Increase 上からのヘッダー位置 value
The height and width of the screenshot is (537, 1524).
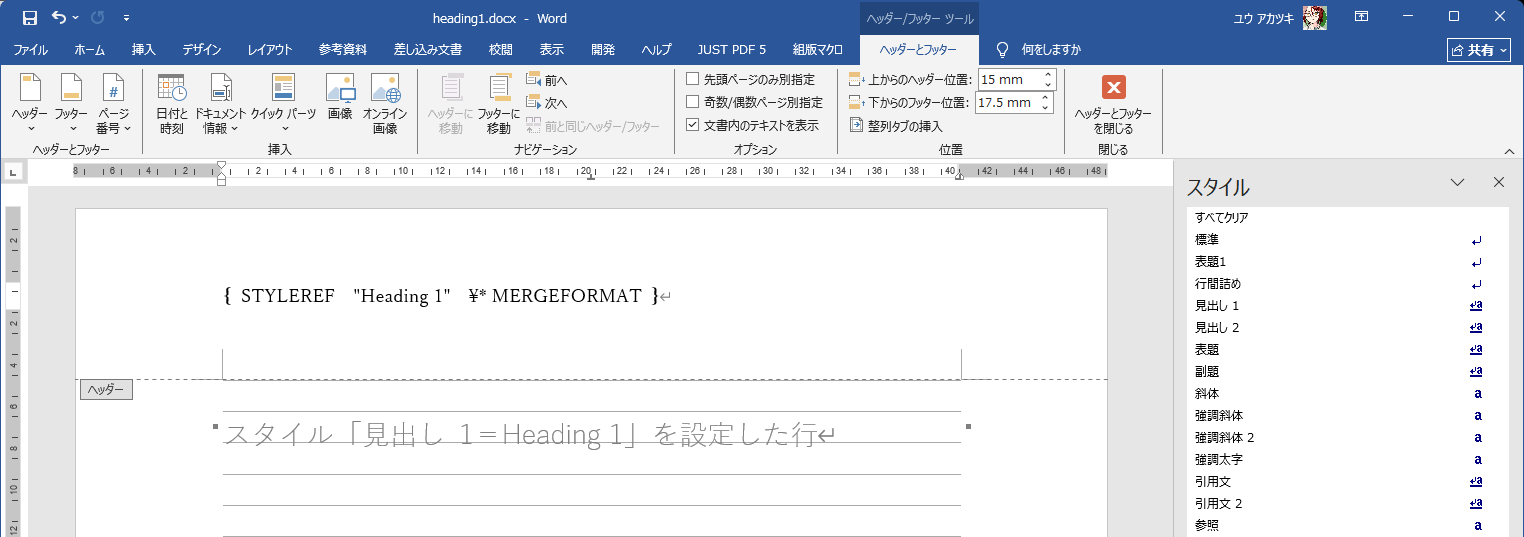click(x=1047, y=75)
